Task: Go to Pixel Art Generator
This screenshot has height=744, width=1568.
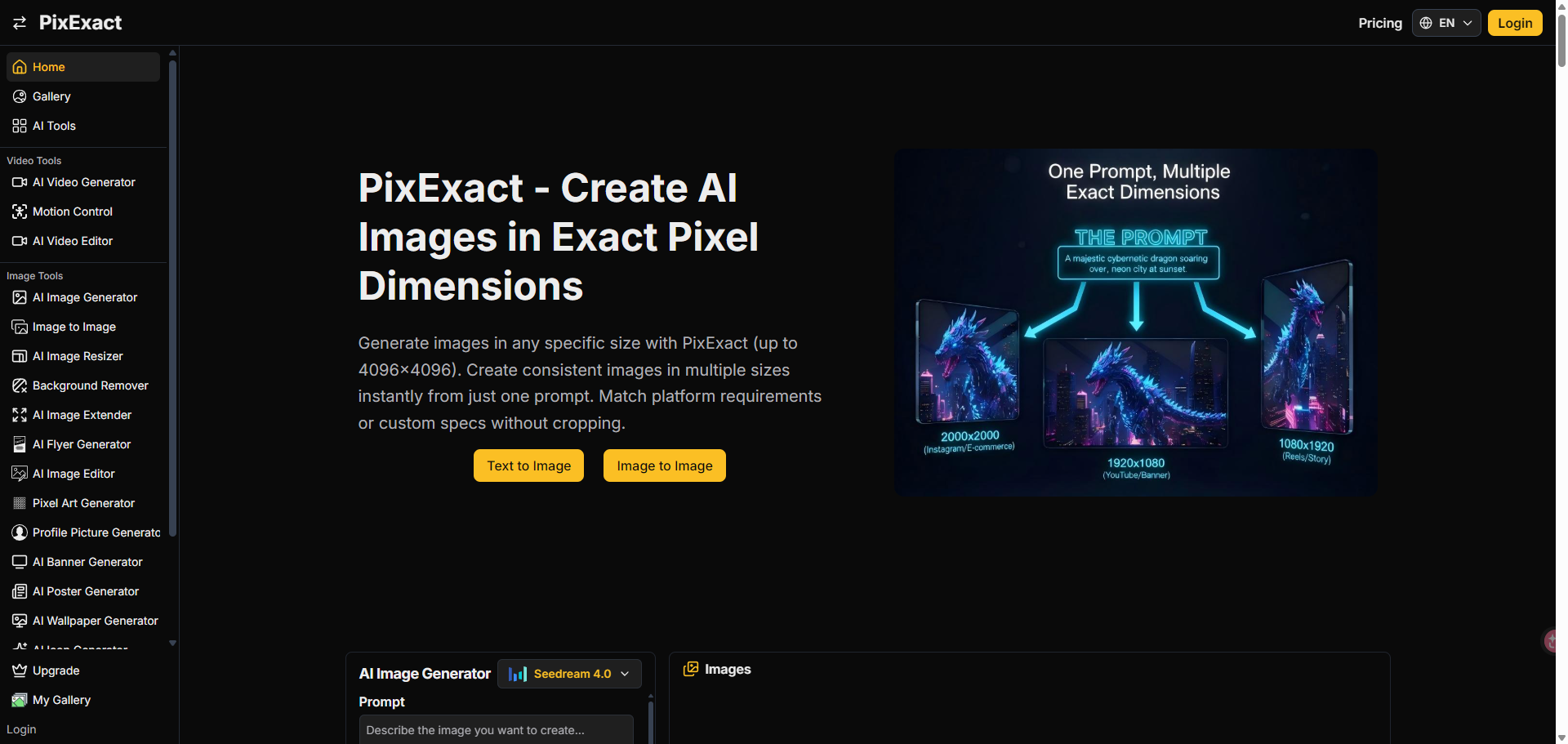Action: click(x=83, y=503)
